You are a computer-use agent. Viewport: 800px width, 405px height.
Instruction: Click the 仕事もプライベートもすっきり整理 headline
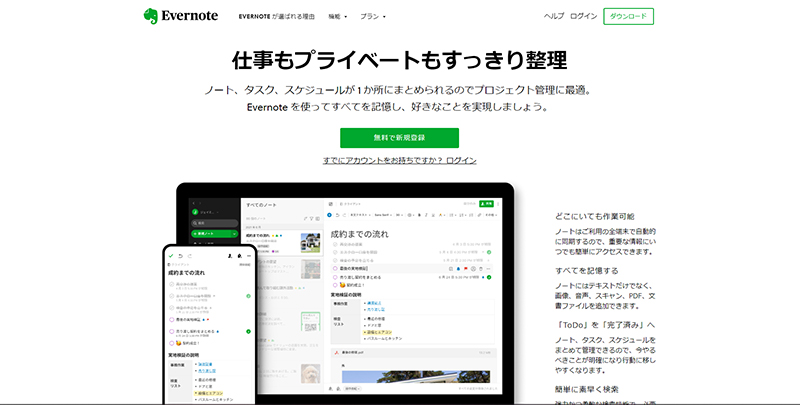point(399,60)
